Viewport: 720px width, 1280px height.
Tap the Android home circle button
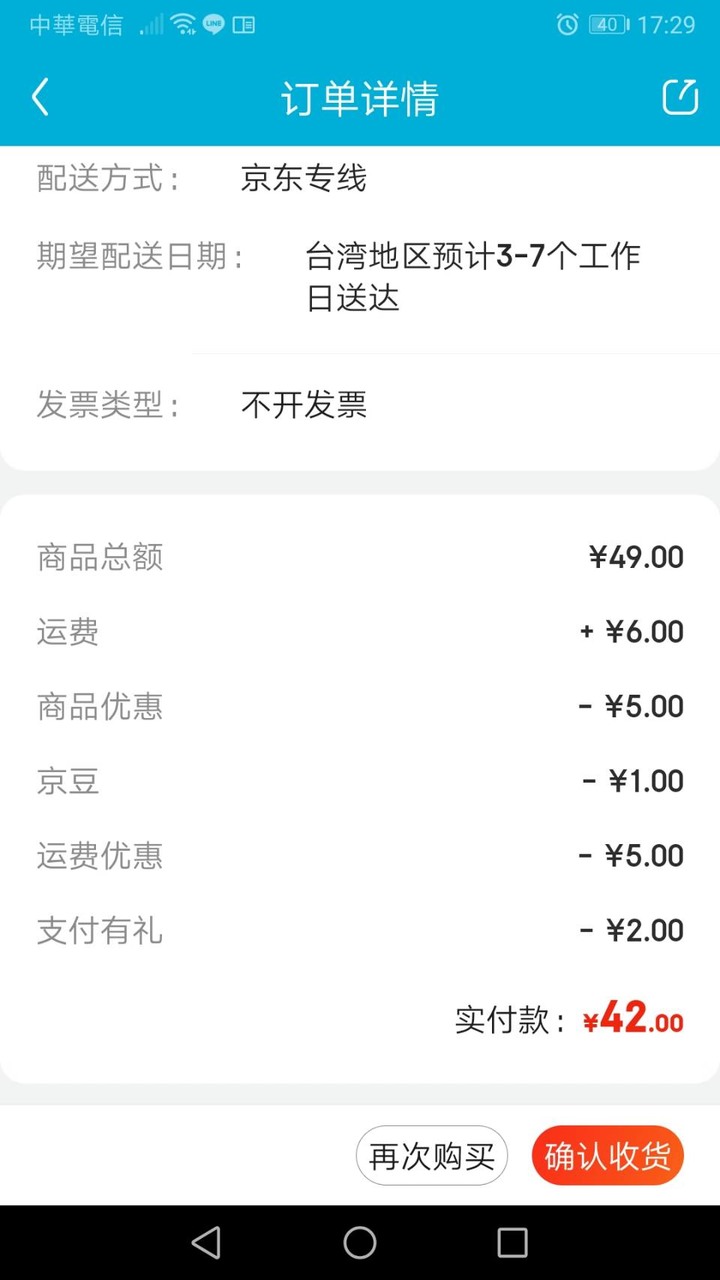click(360, 1242)
